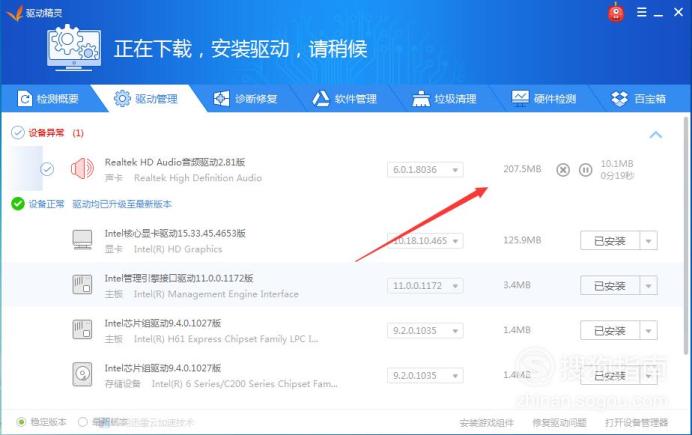
Task: Toggle the checkbox for the Realtek HD Audio row
Action: (x=47, y=169)
